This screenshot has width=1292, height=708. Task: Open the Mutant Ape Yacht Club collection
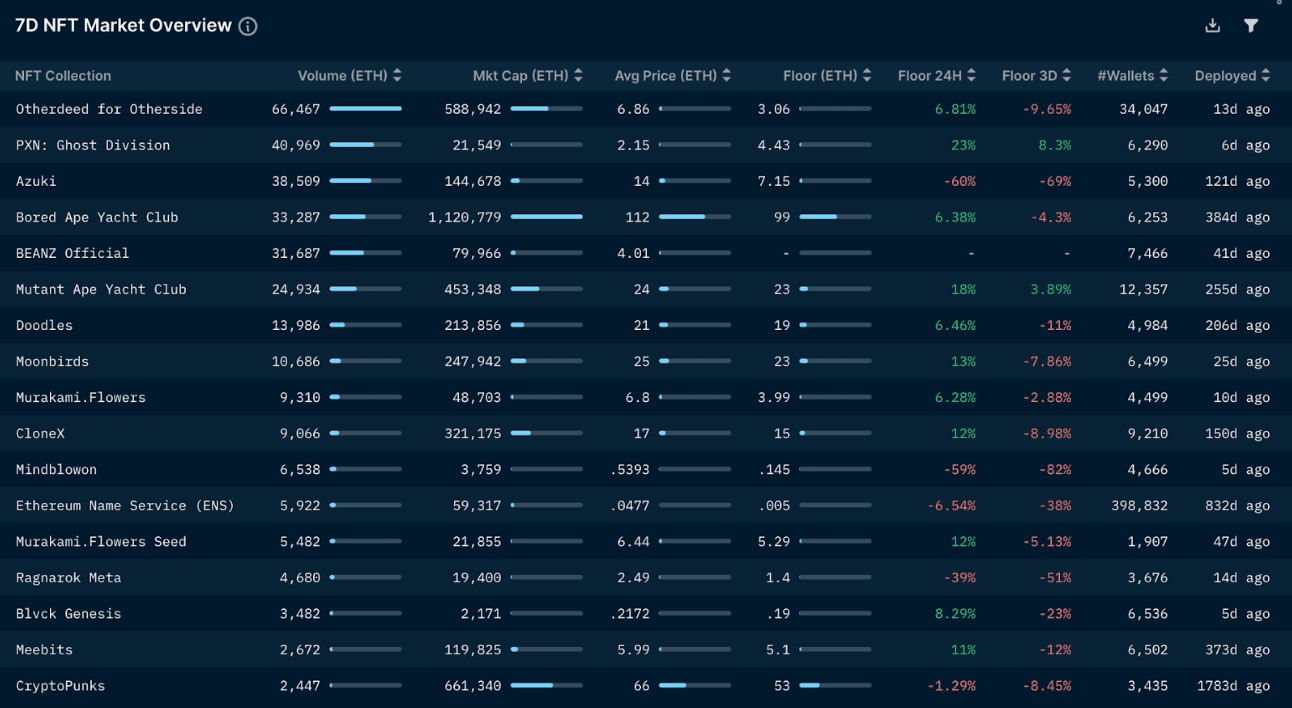pos(101,289)
